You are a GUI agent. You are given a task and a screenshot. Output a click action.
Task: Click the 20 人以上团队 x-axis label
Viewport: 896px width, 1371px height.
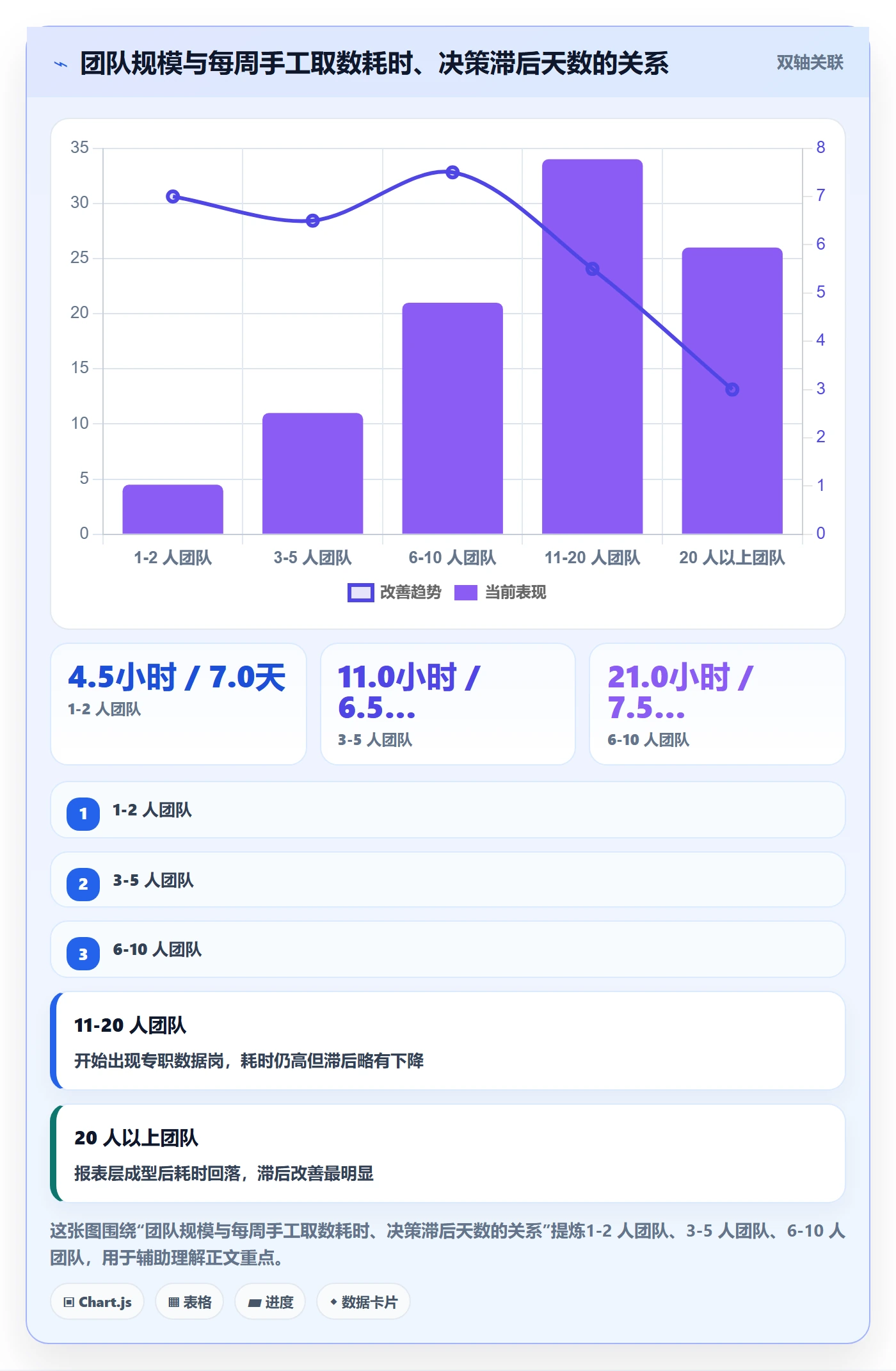pos(732,557)
